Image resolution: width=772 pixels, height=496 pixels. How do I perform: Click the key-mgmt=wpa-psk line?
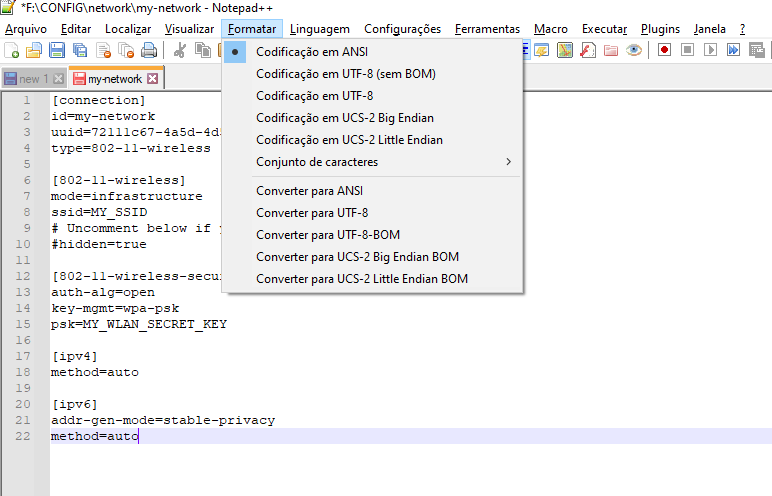[x=115, y=308]
